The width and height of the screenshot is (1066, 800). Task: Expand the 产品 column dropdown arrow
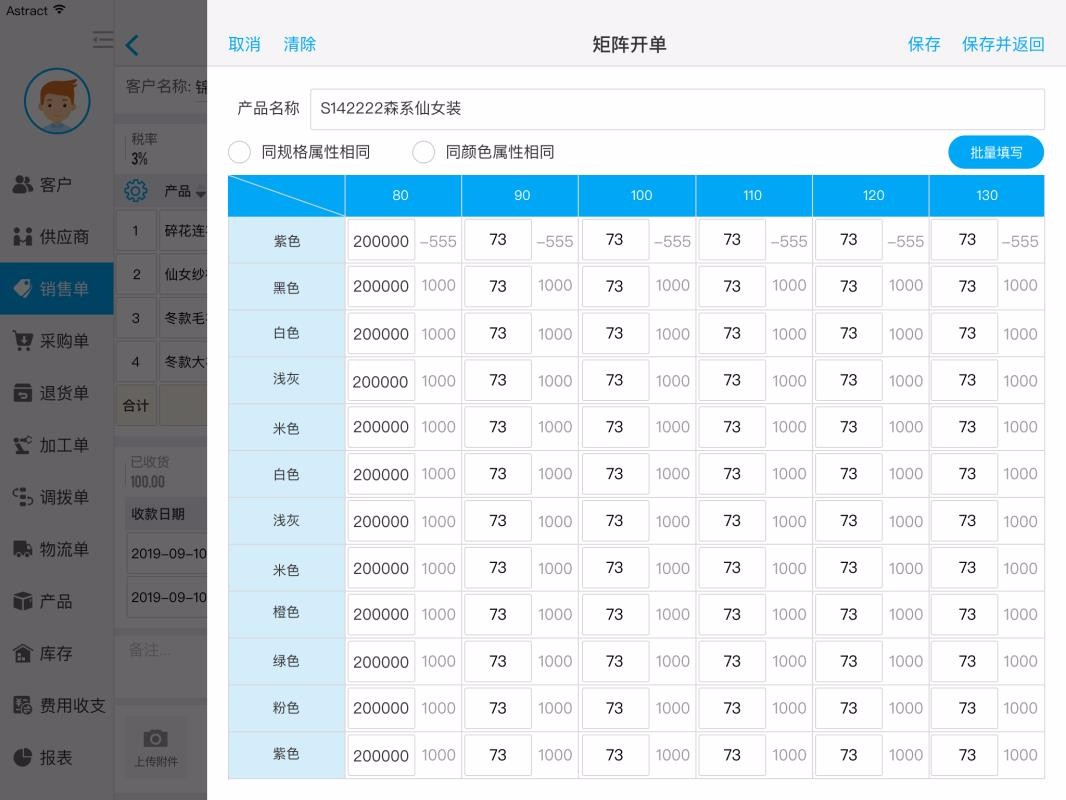[x=201, y=194]
